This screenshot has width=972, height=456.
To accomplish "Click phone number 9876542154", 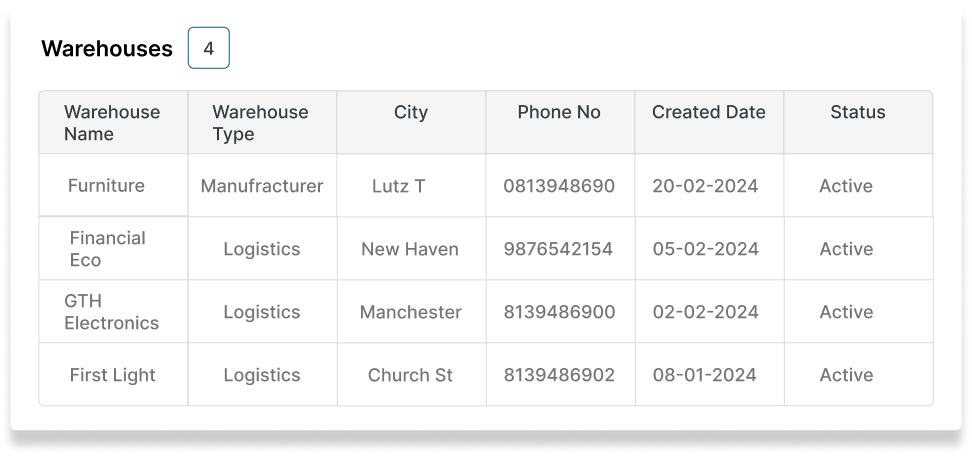I will pos(558,249).
